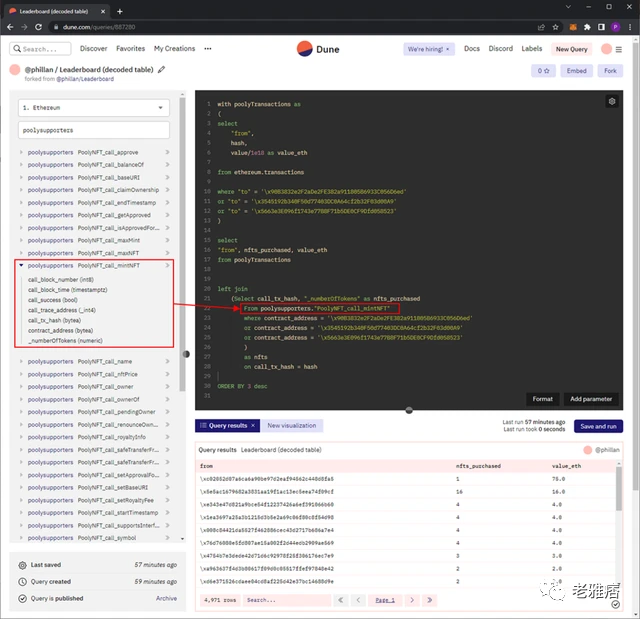Image resolution: width=640 pixels, height=619 pixels.
Task: Expand the PoolyNFT_call_approve table
Action: (x=22, y=153)
